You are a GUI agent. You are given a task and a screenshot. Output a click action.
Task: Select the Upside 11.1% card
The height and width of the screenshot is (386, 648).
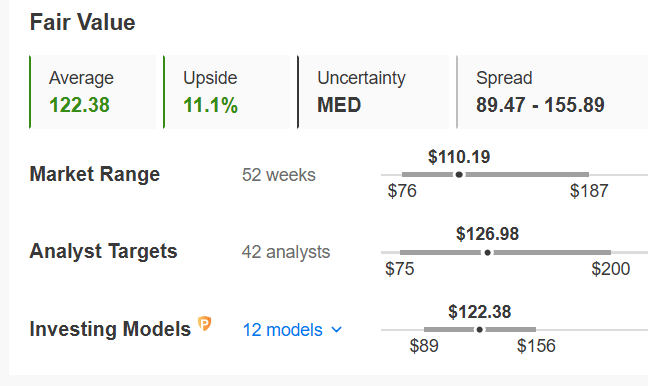227,92
